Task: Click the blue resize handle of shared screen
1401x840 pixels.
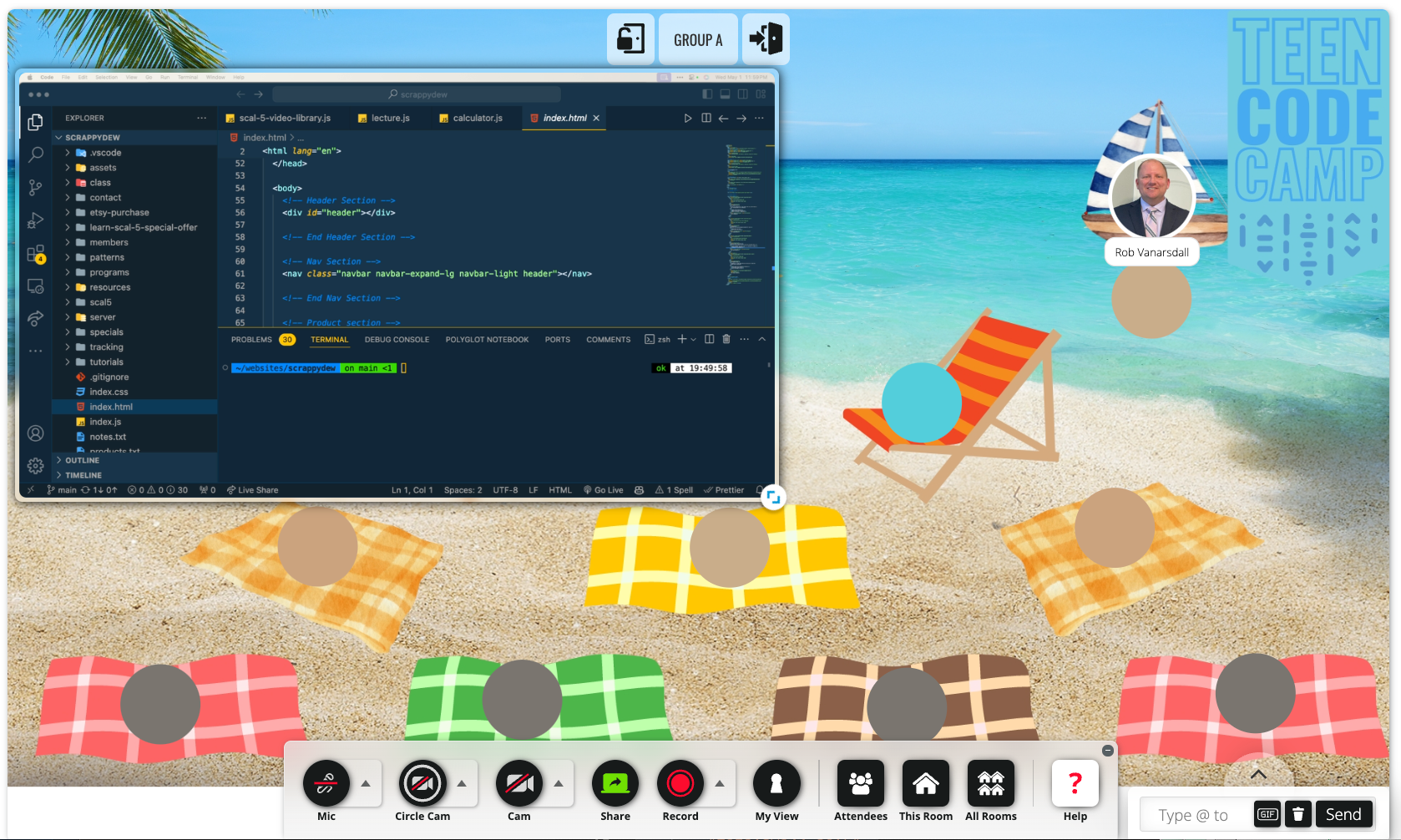Action: tap(773, 498)
